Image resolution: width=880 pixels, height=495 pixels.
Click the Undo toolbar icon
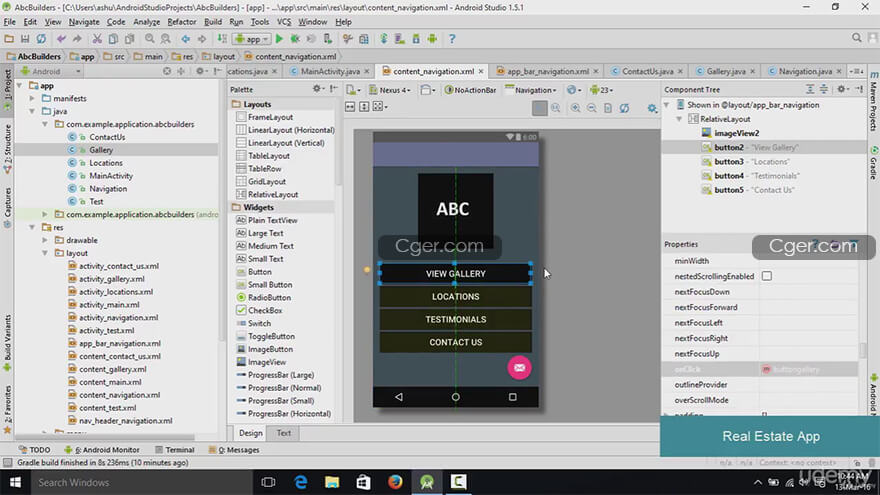61,39
